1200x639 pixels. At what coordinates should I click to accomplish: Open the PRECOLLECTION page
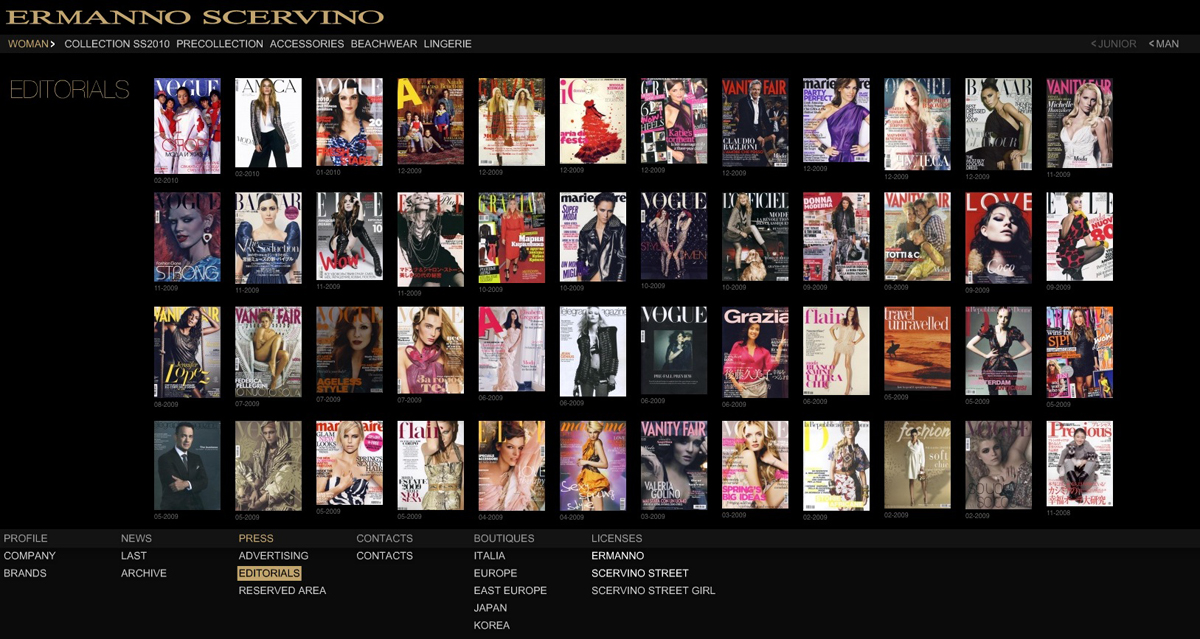(220, 44)
